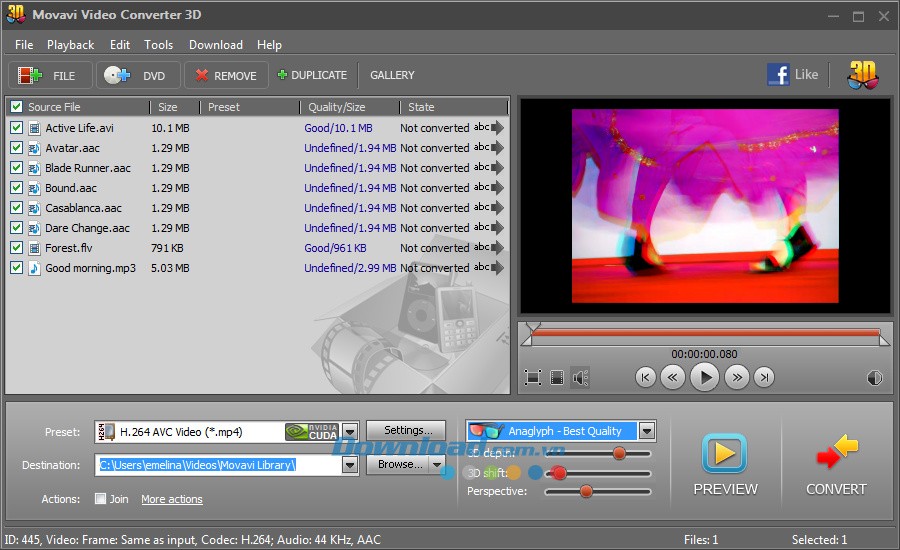Click the abc arrow icon for Avatar.aac
Screen dimensions: 900x550
pos(488,148)
